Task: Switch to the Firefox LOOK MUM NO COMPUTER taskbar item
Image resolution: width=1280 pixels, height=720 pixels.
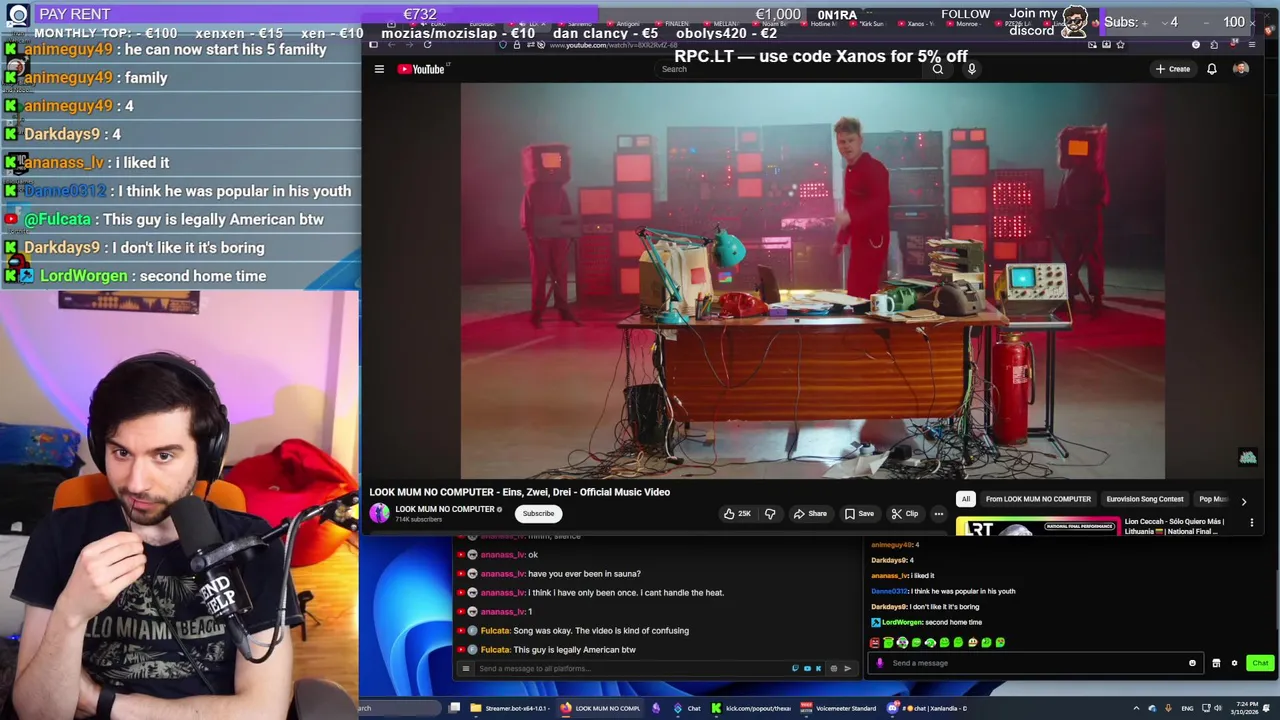Action: click(600, 708)
